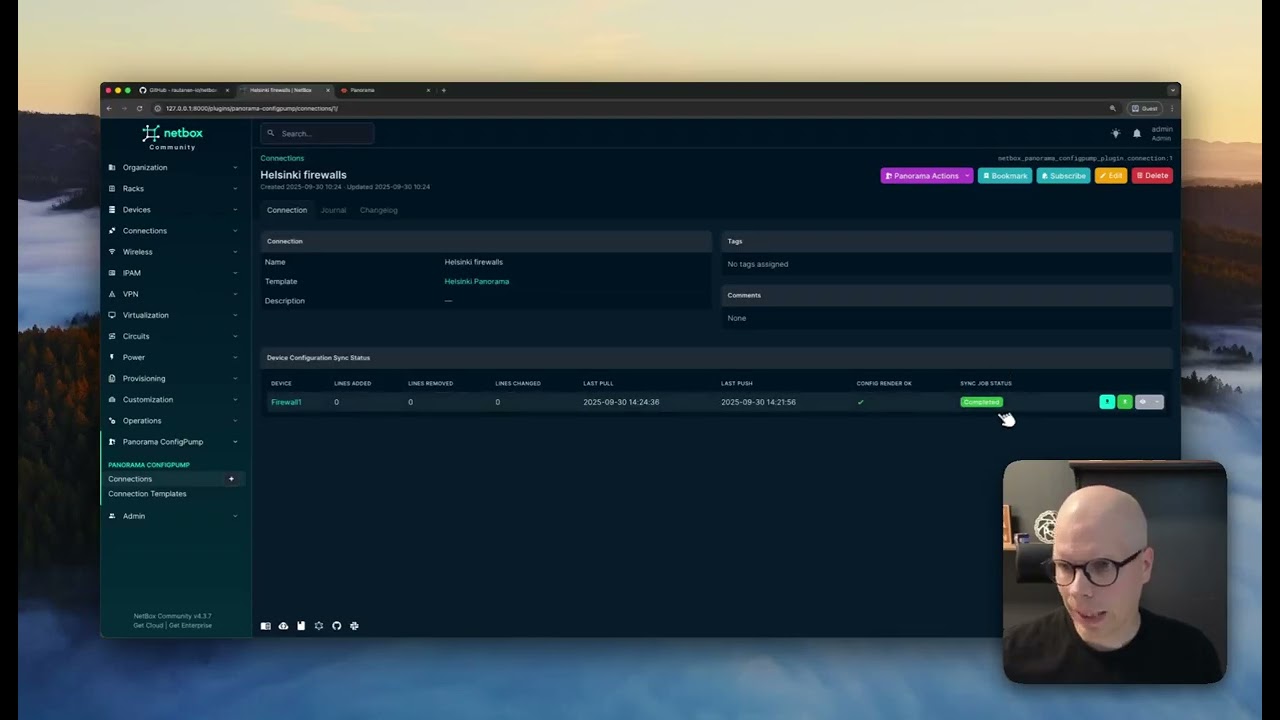Open Connection Templates in sidebar
The height and width of the screenshot is (720, 1280).
pos(147,494)
